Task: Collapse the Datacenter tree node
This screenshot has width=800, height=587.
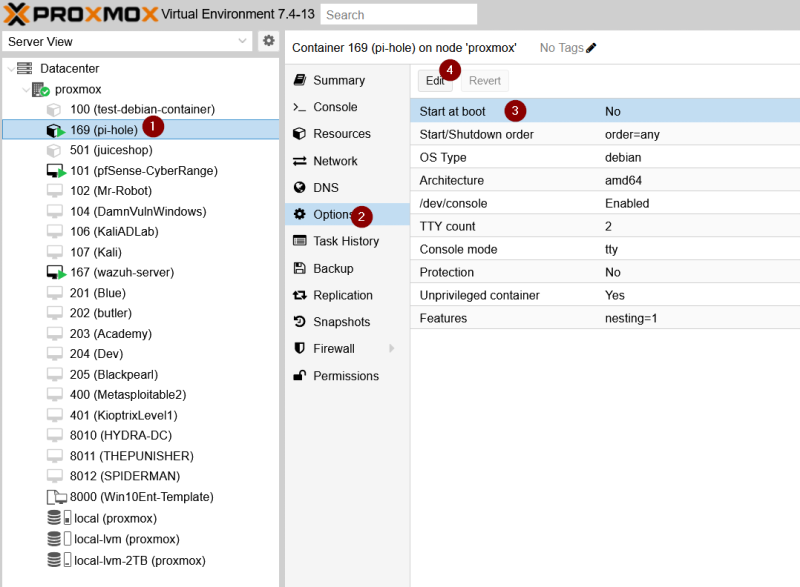Action: tap(11, 68)
